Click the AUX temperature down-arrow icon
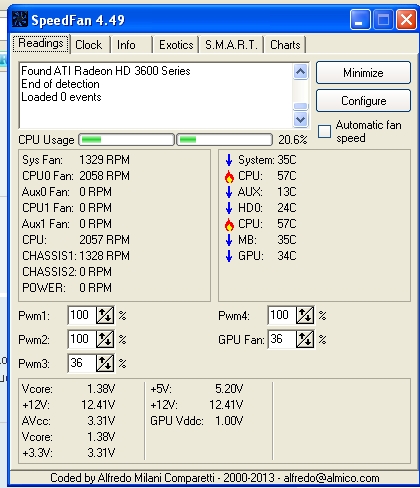 click(229, 192)
